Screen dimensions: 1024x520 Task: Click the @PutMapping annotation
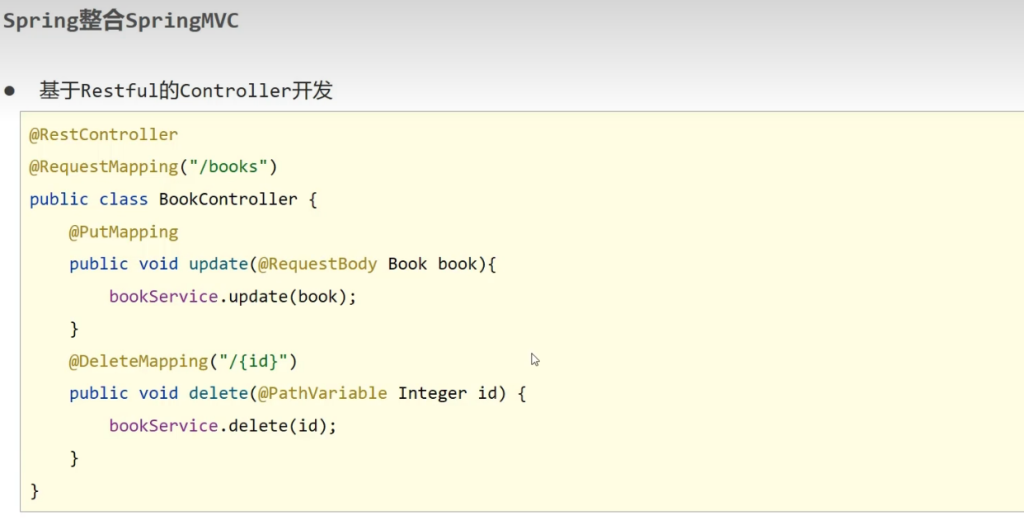pyautogui.click(x=123, y=231)
